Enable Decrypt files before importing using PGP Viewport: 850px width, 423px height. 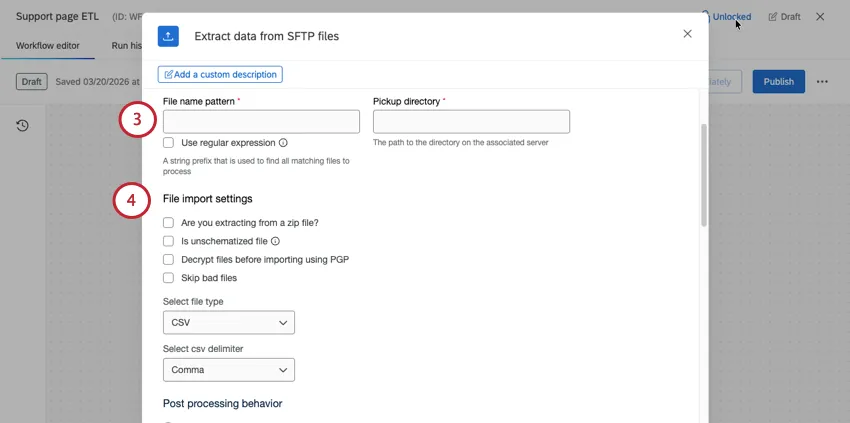[x=169, y=260]
